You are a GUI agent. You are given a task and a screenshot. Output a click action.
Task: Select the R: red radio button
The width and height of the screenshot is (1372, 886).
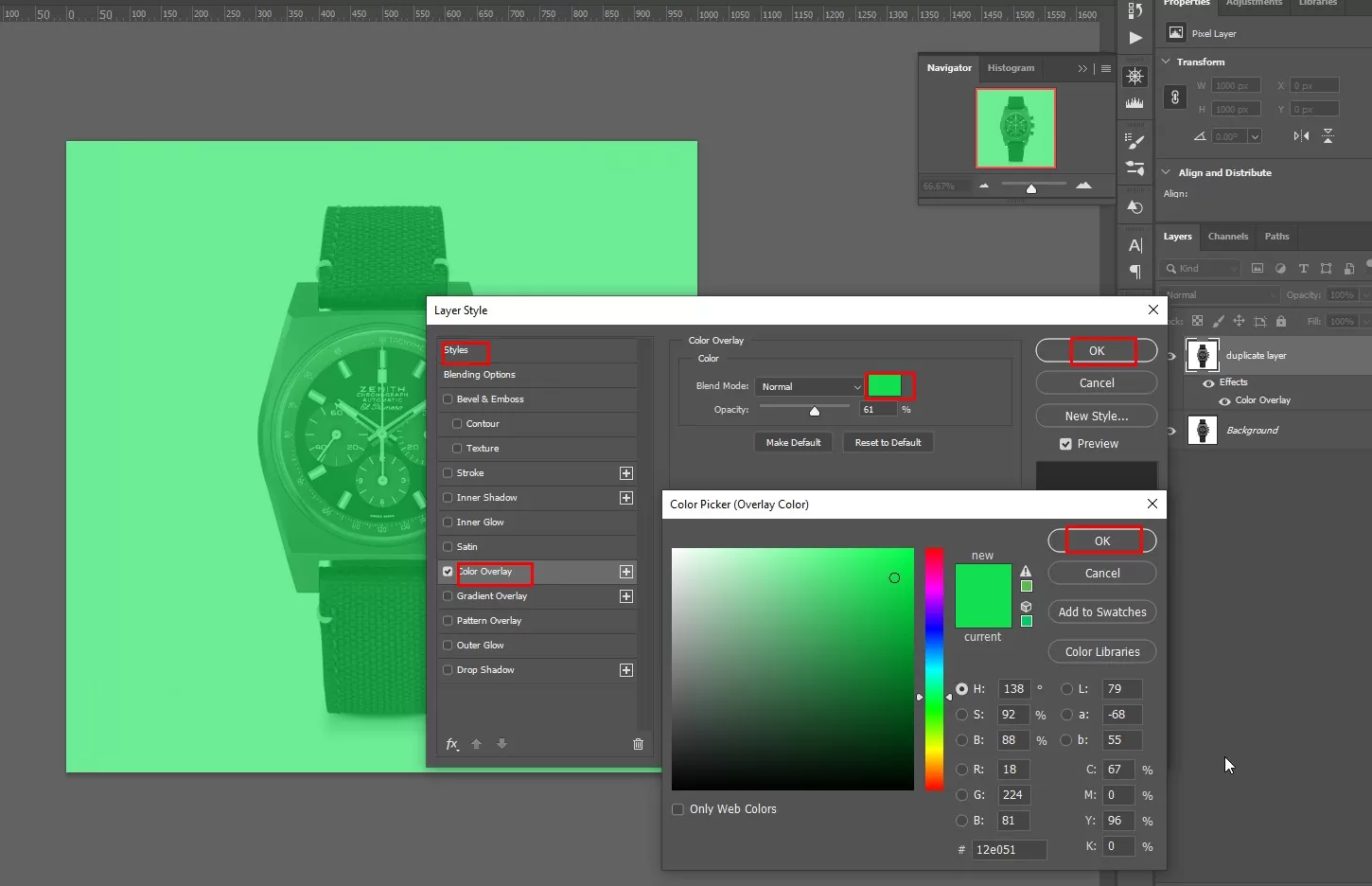tap(962, 770)
